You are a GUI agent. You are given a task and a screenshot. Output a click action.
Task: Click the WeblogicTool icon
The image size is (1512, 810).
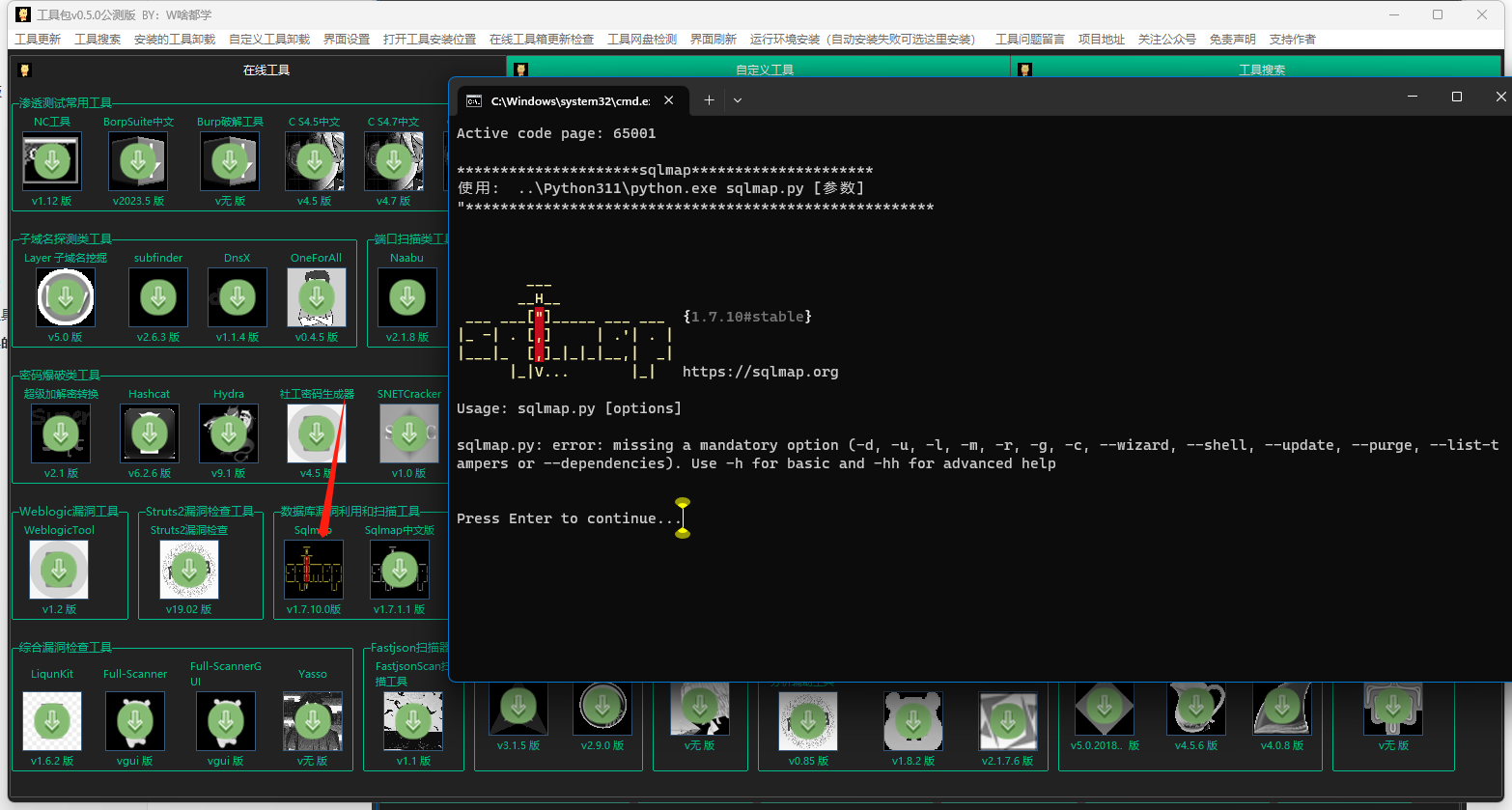pos(59,570)
